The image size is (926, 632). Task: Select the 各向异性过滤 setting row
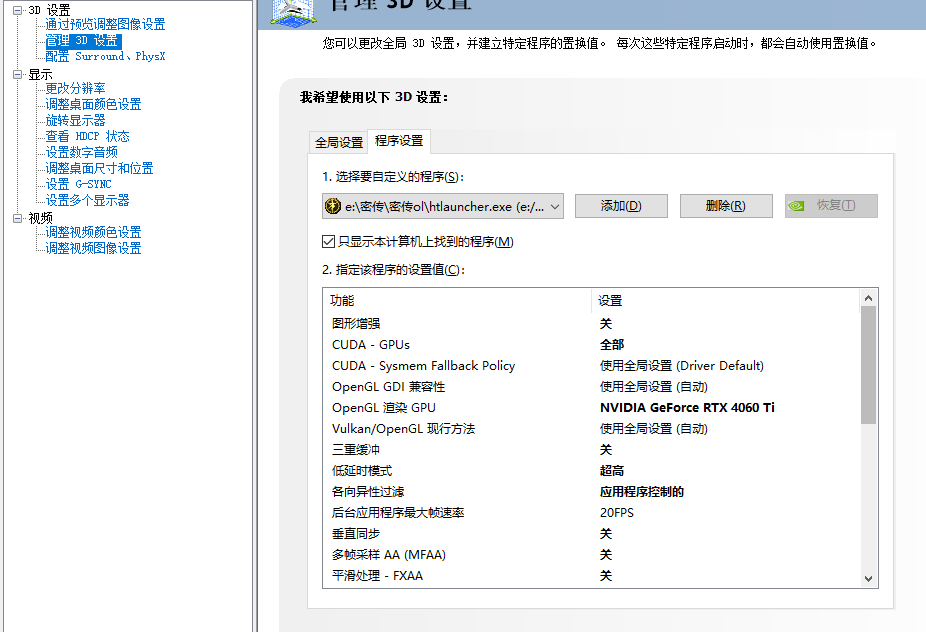pos(592,491)
